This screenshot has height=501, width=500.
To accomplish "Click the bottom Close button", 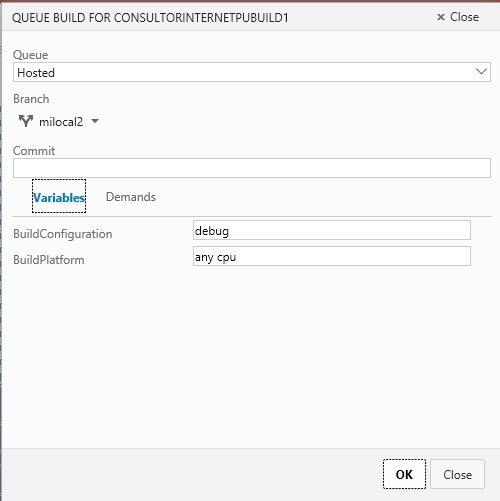I will [x=457, y=474].
